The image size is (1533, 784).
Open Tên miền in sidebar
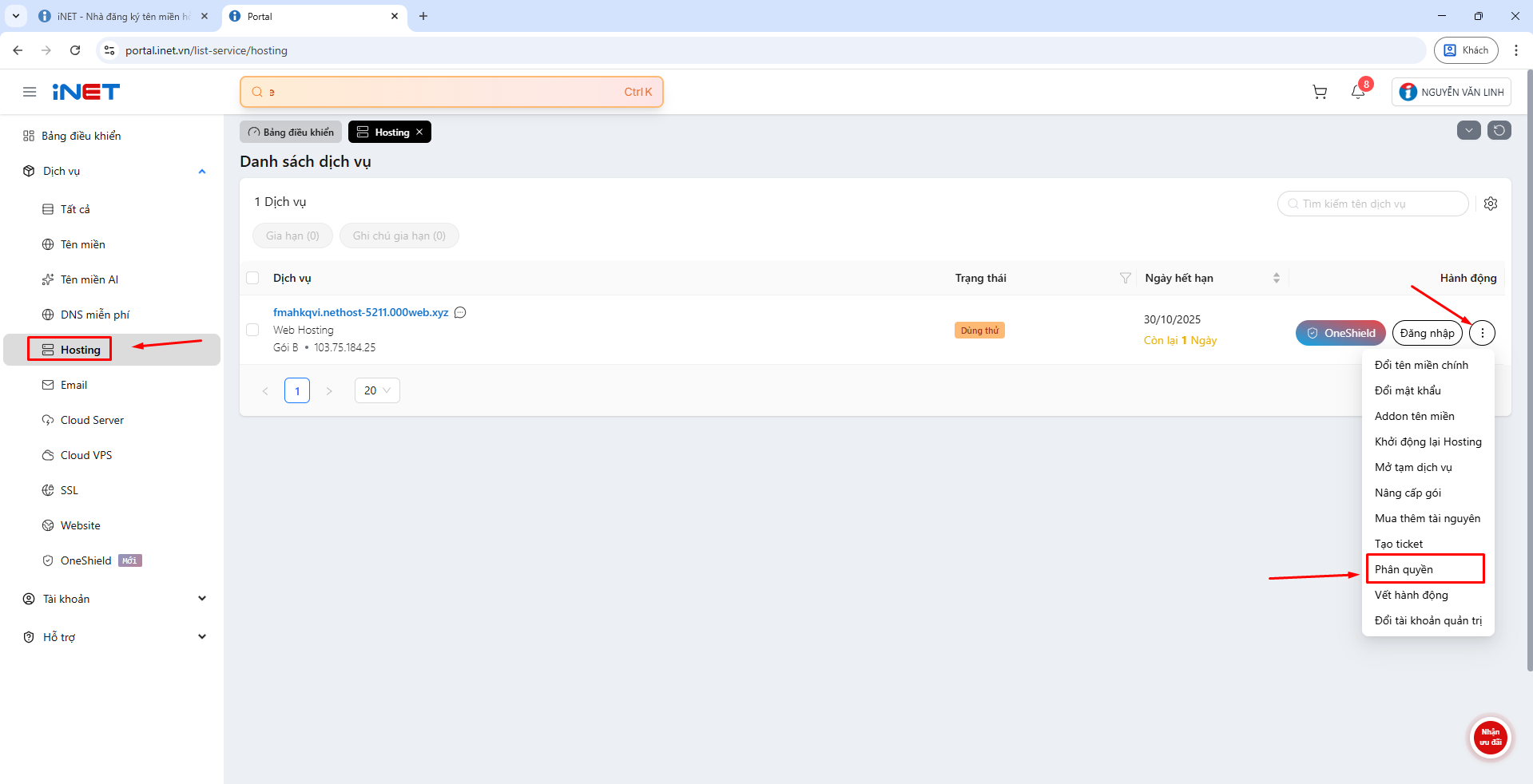point(112,244)
